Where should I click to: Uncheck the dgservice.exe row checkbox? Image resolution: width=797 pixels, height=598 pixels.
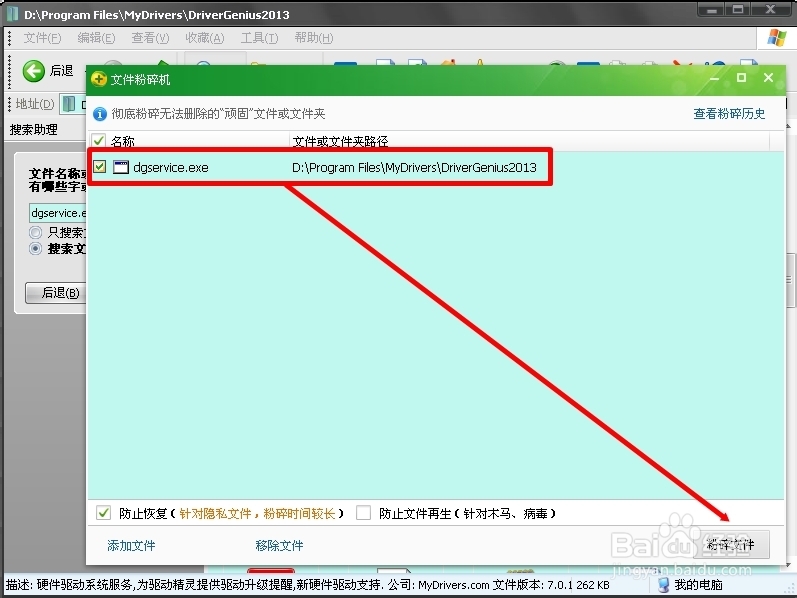pos(100,166)
